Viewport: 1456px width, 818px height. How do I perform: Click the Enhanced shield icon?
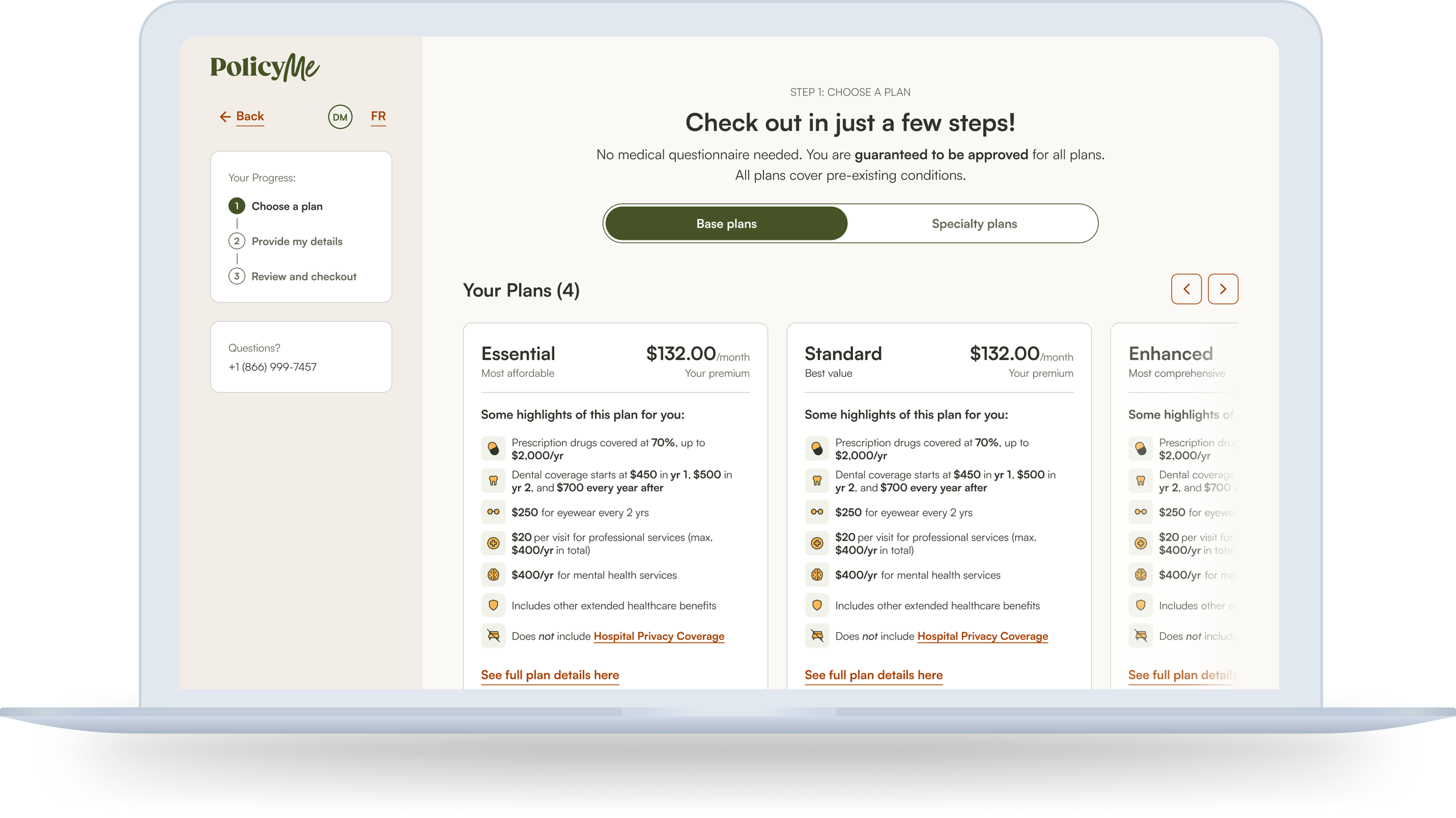[1141, 605]
